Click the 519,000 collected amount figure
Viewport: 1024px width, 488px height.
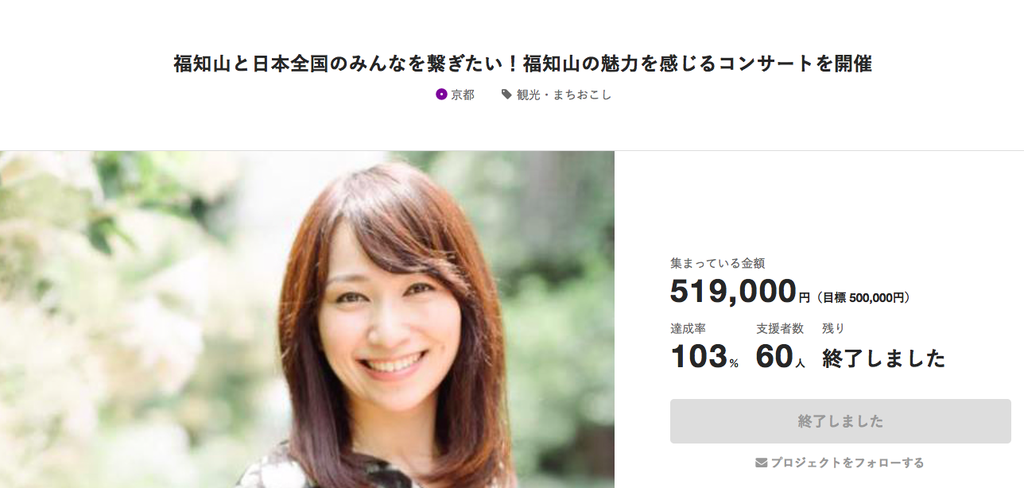pos(733,291)
